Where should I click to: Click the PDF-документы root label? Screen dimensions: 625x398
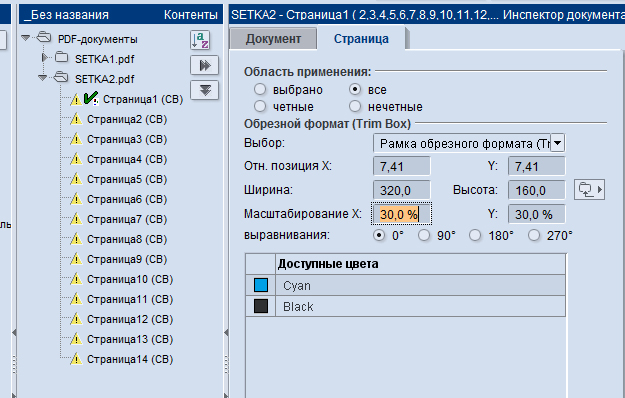[98, 39]
